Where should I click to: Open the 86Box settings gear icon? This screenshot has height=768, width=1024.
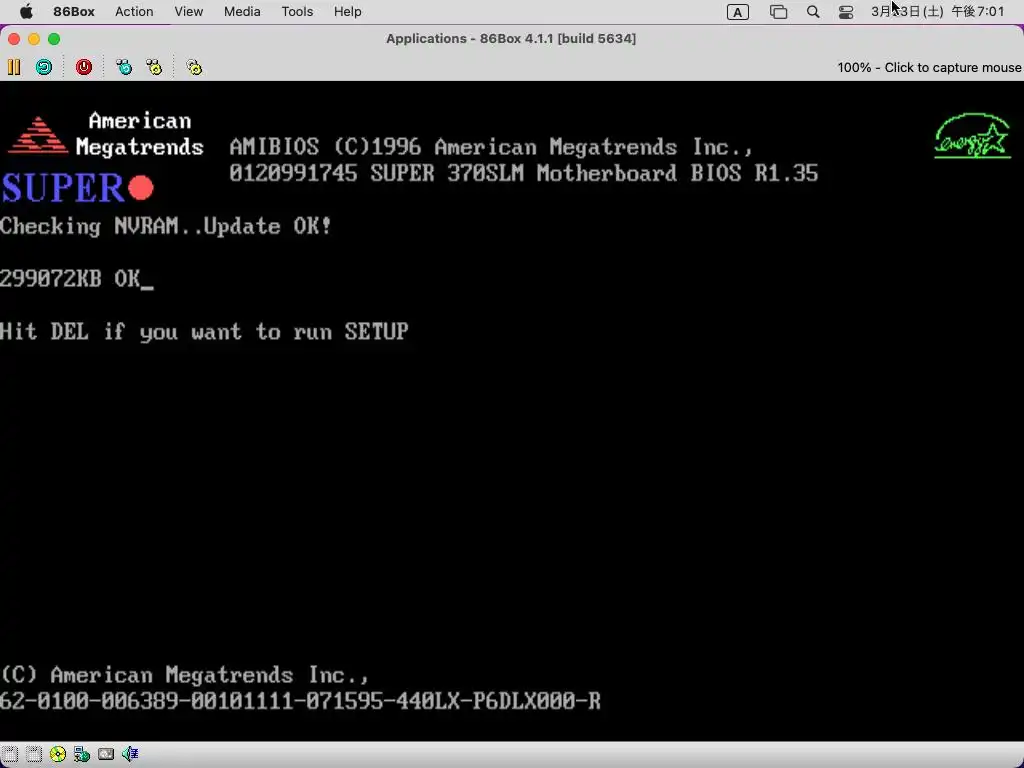(x=194, y=67)
